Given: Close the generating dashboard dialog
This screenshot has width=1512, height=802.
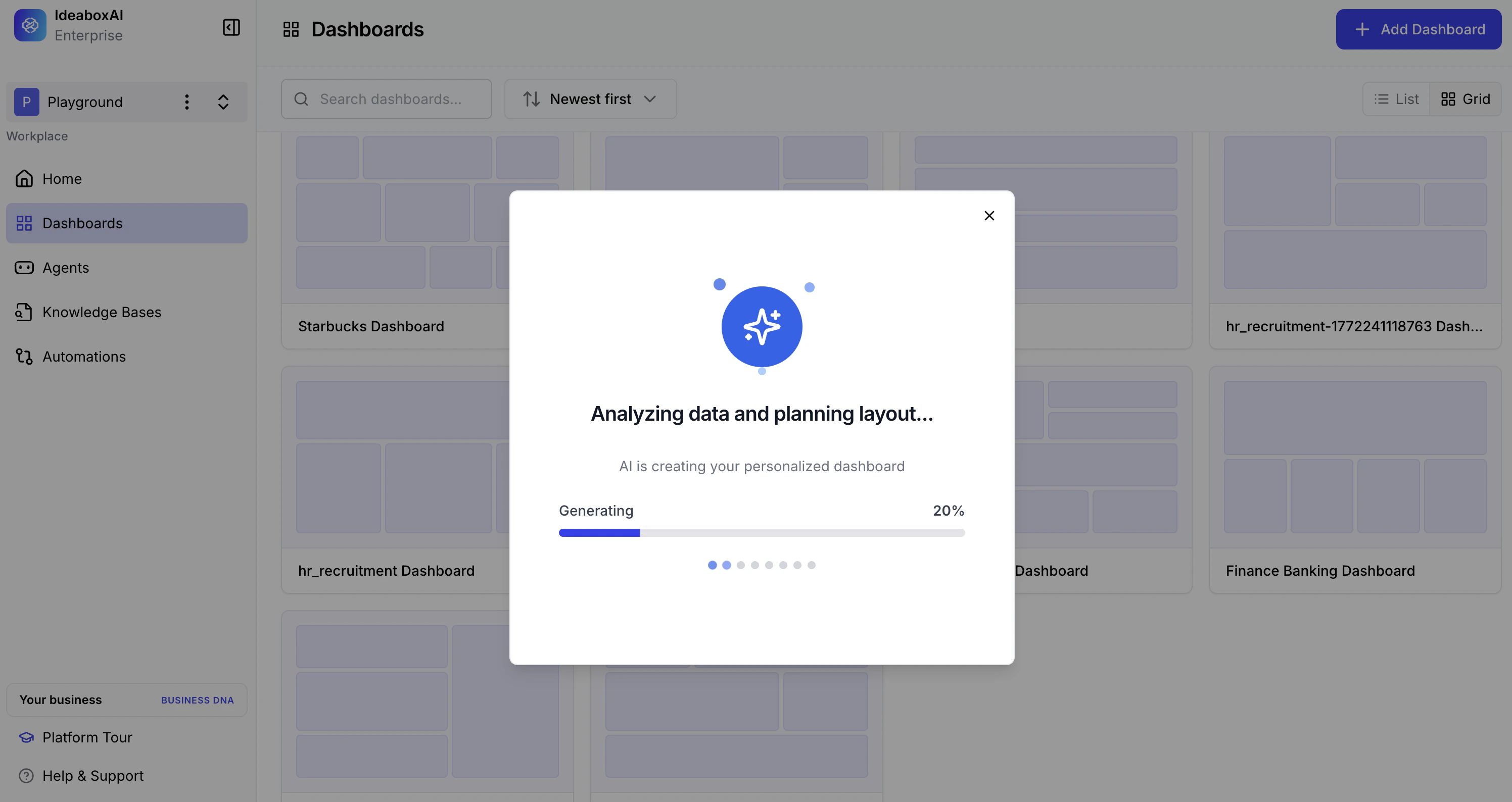Looking at the screenshot, I should click(989, 216).
